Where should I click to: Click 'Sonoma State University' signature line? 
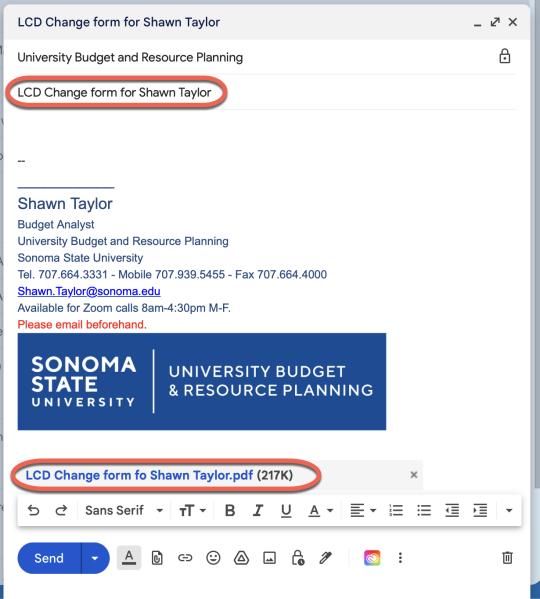[x=80, y=258]
